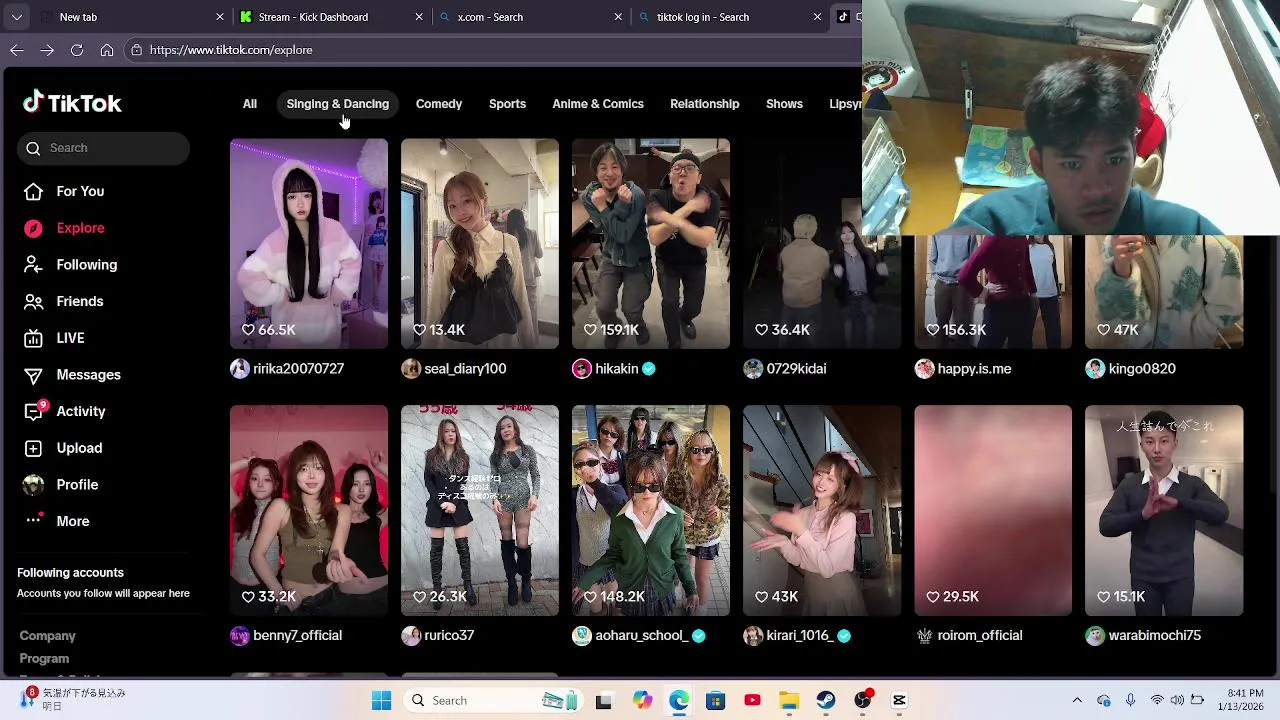Open File Explorer from taskbar

(789, 701)
